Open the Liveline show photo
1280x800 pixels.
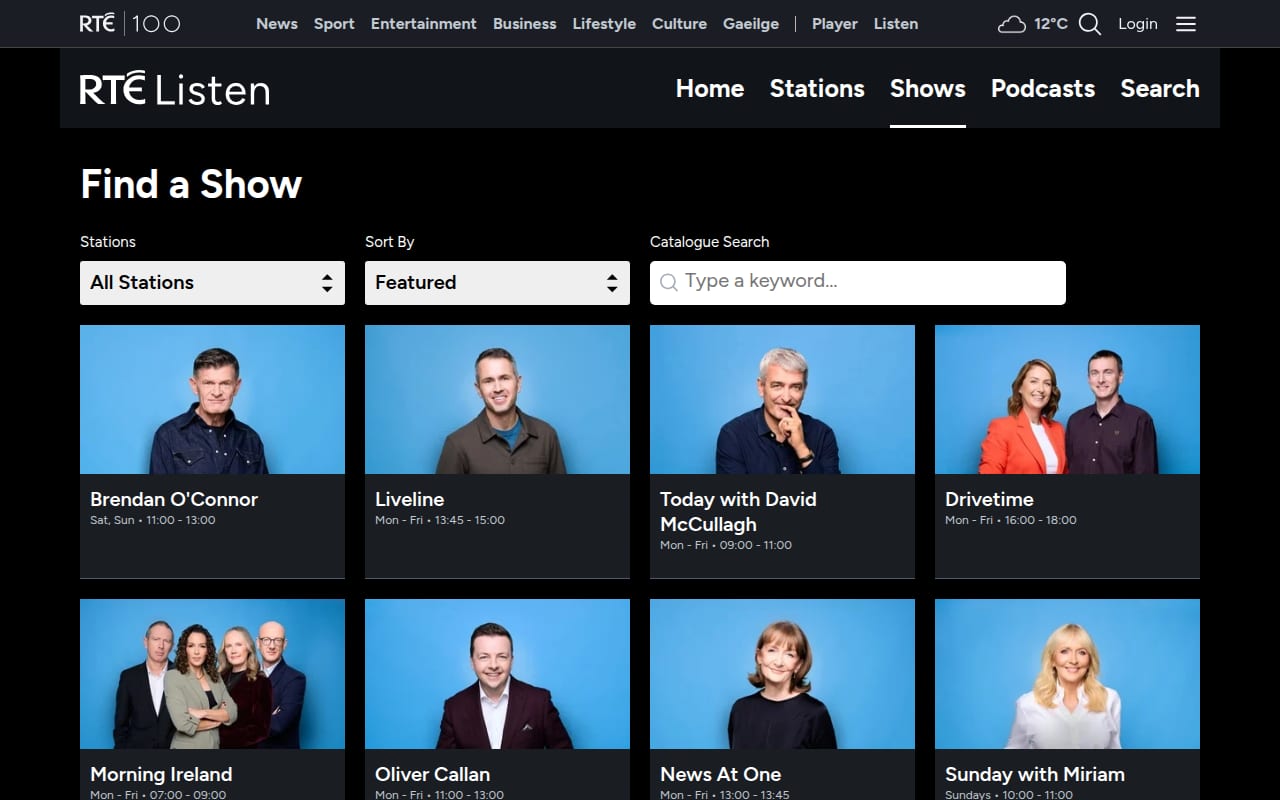click(x=497, y=399)
